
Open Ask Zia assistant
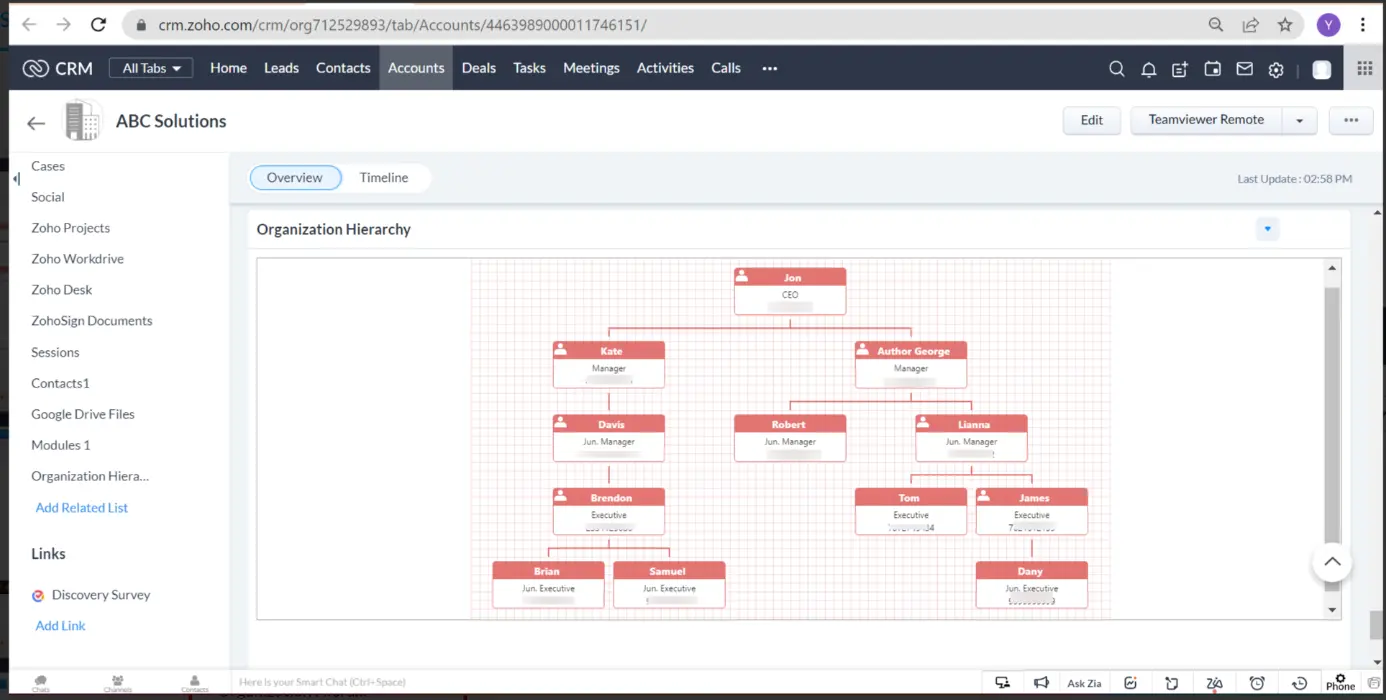pyautogui.click(x=1084, y=682)
